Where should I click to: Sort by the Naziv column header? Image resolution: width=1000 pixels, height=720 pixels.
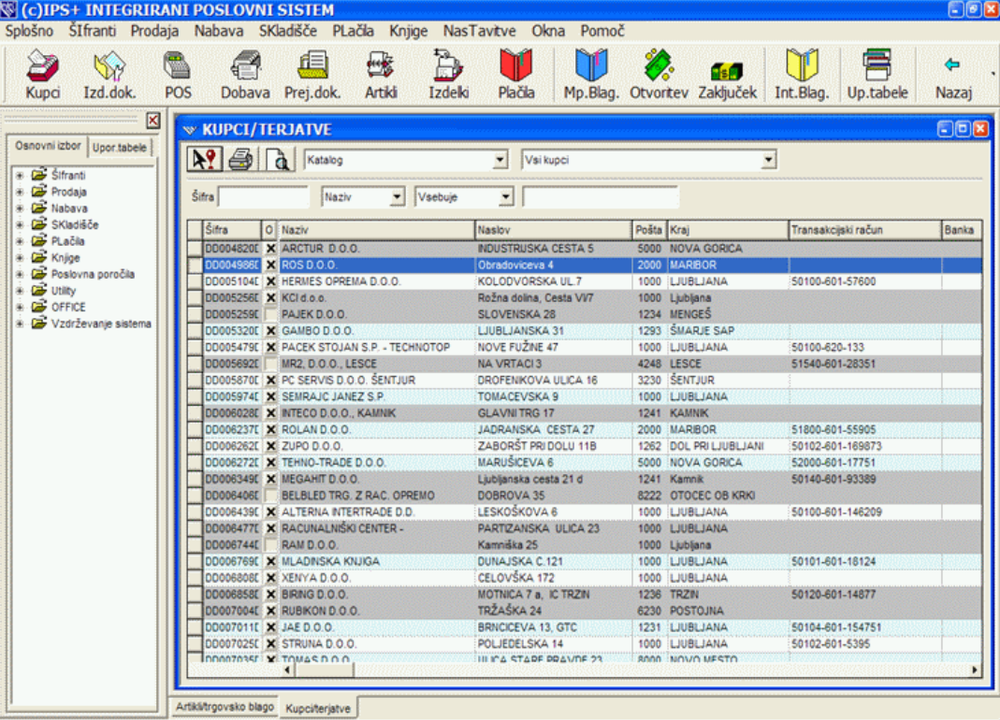coord(376,230)
